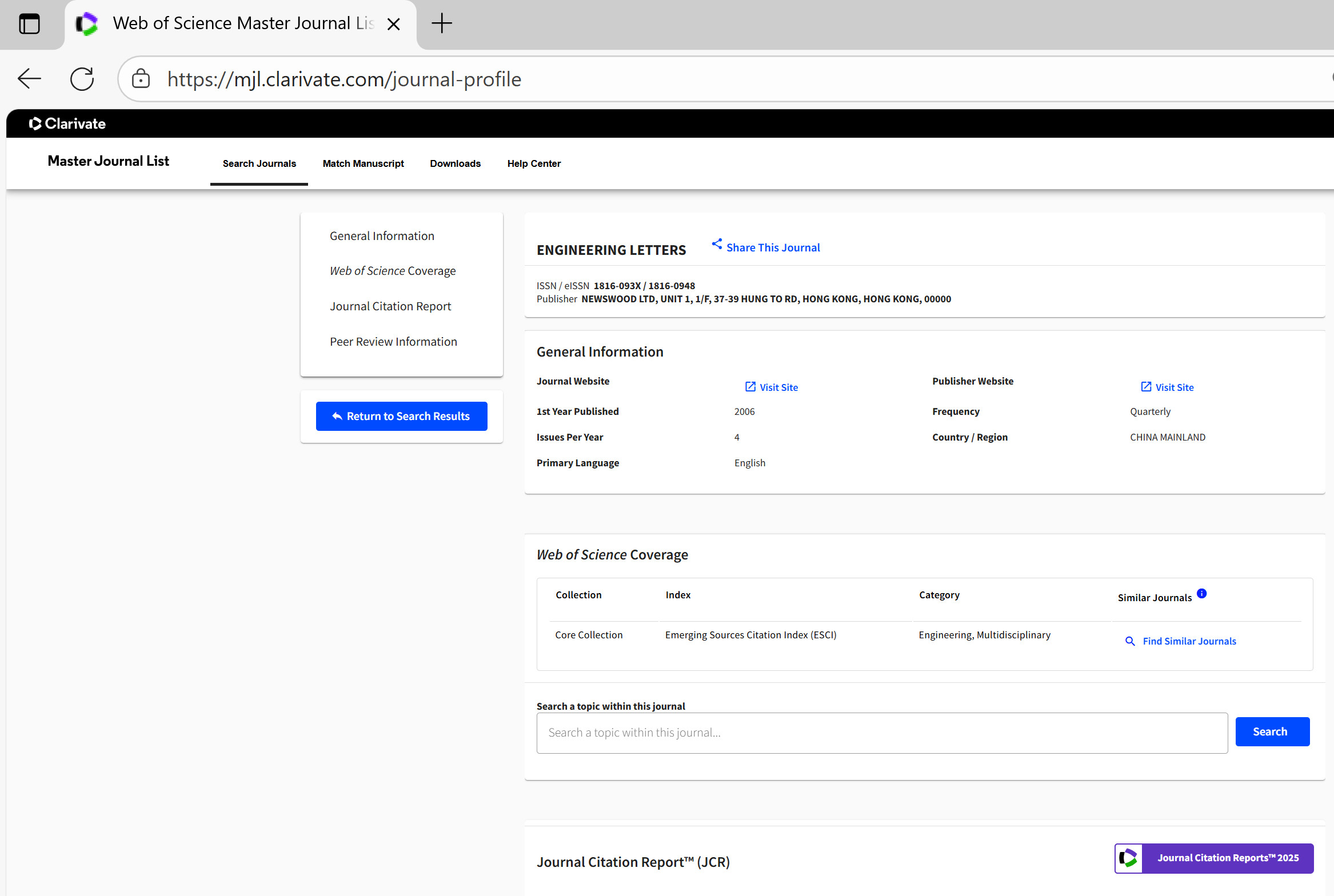Open the Match Manuscript tab

(x=363, y=163)
